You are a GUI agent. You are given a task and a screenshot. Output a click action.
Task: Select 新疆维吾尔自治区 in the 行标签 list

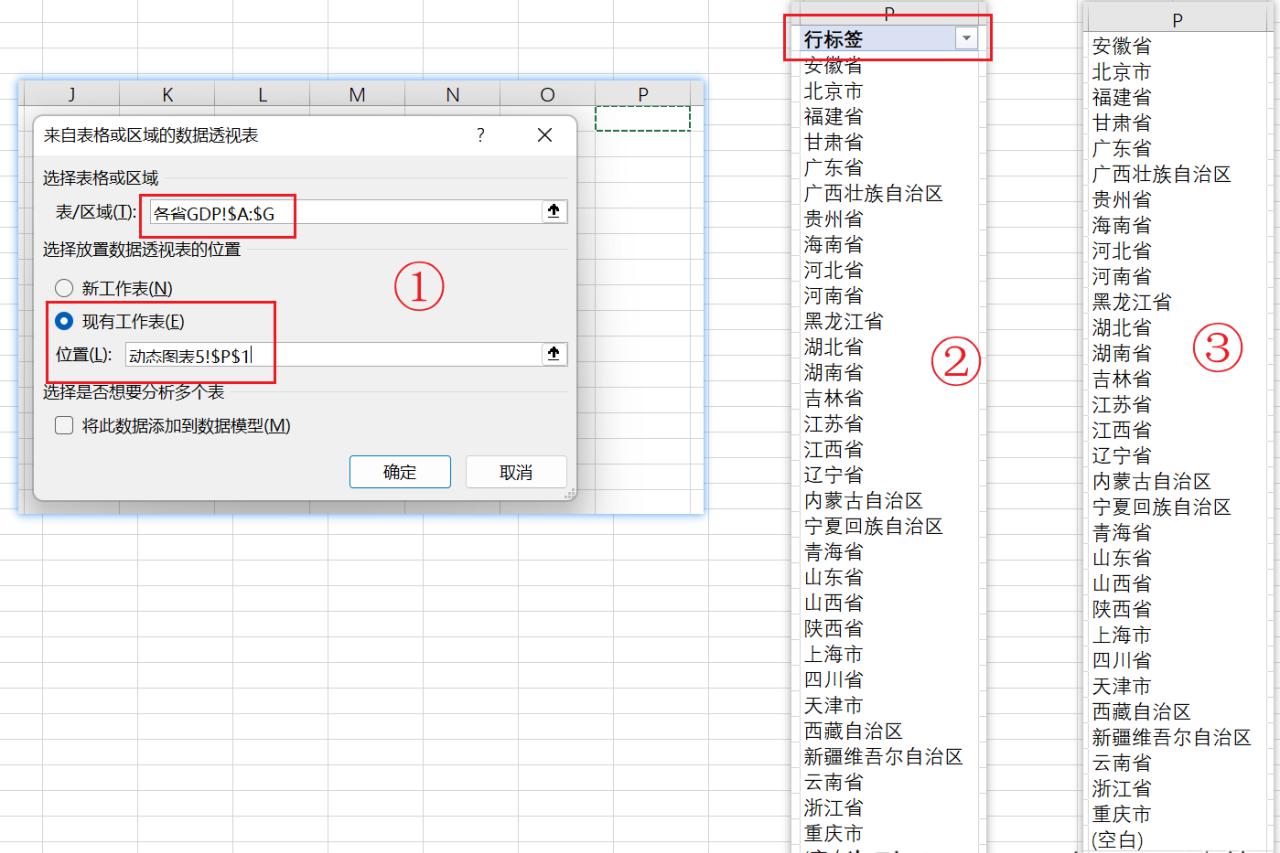883,756
